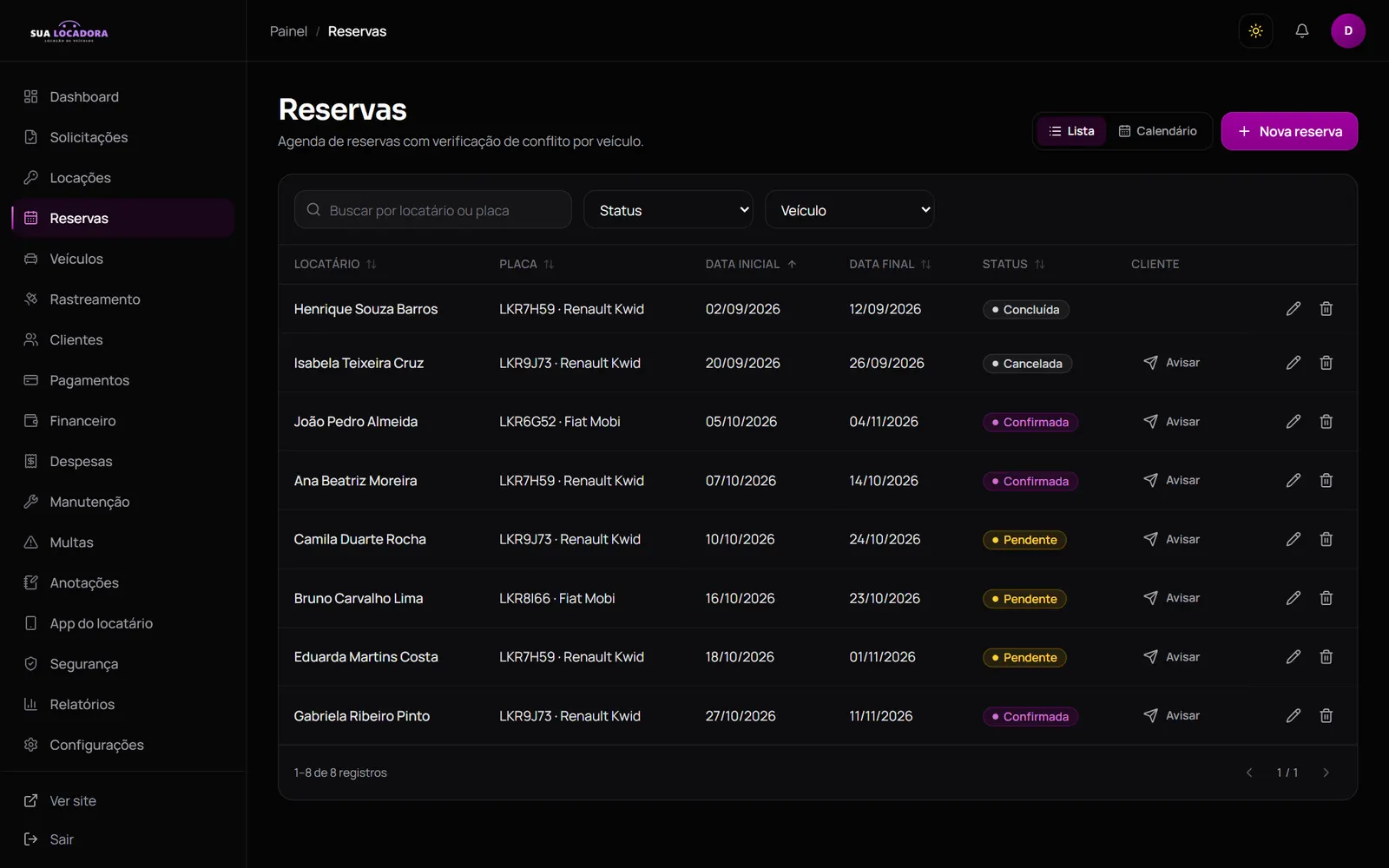Switch to Calendário view
Image resolution: width=1389 pixels, height=868 pixels.
coord(1157,131)
